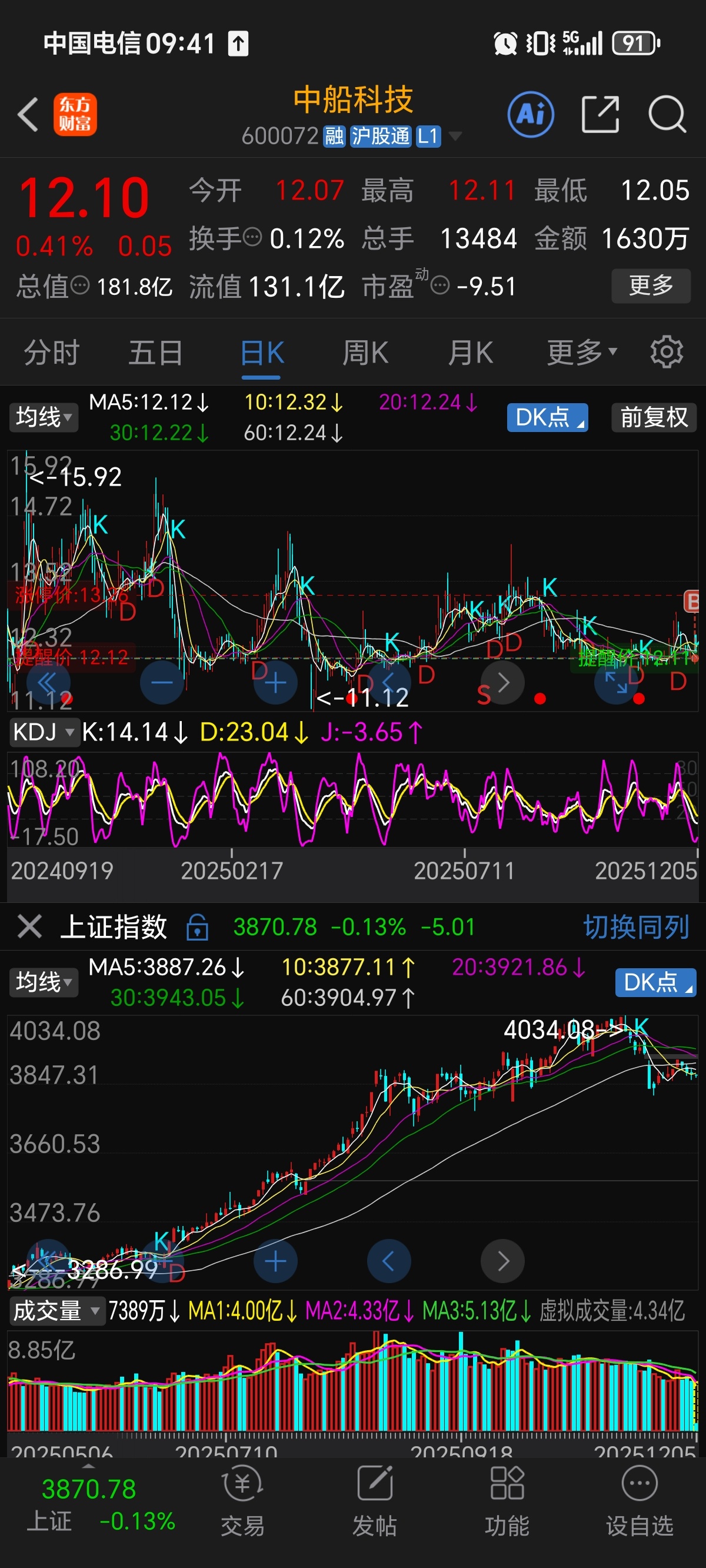Zoom in stock chart with plus button

[x=275, y=682]
